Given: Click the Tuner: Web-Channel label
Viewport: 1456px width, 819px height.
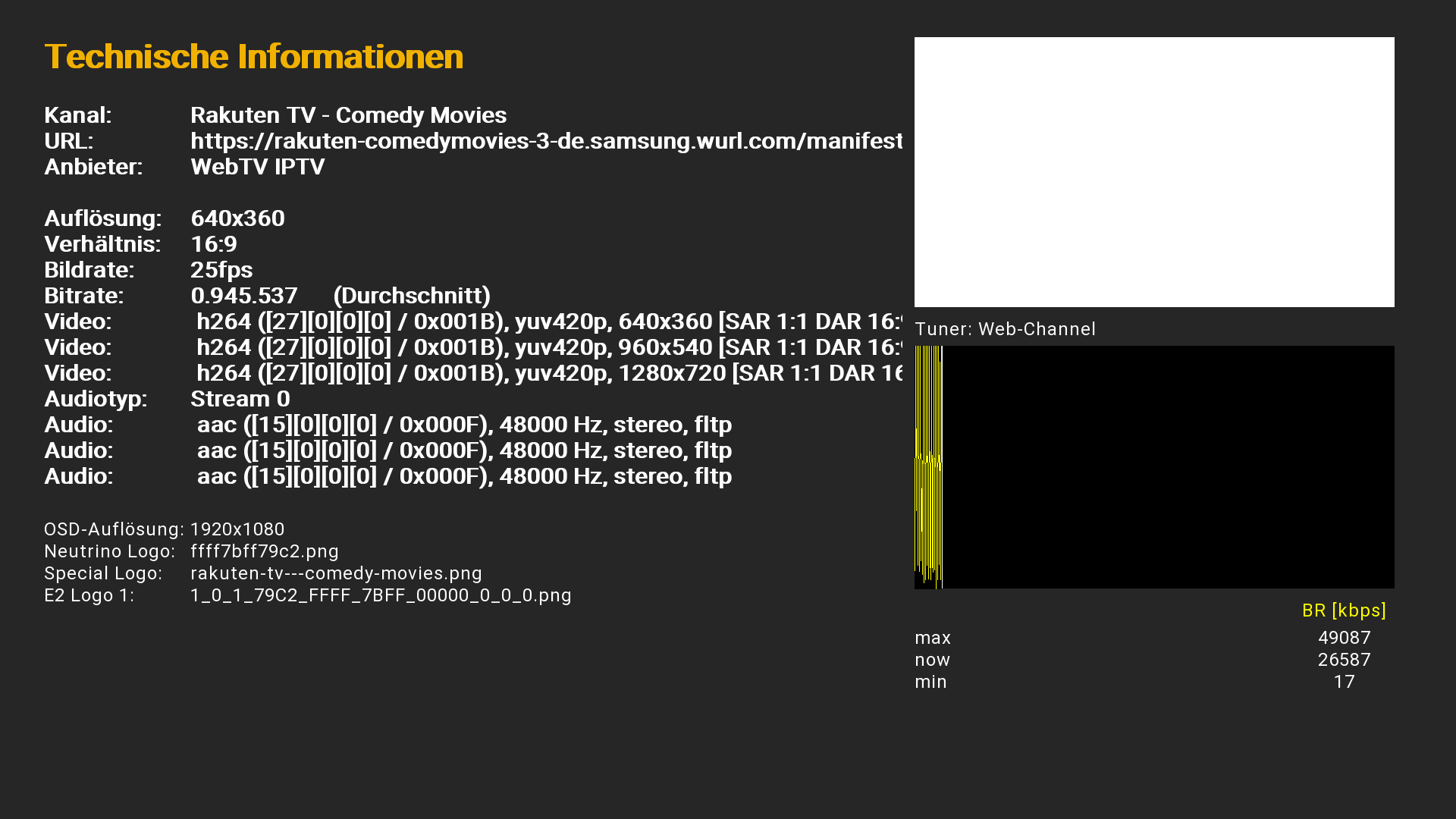Looking at the screenshot, I should (x=1005, y=329).
